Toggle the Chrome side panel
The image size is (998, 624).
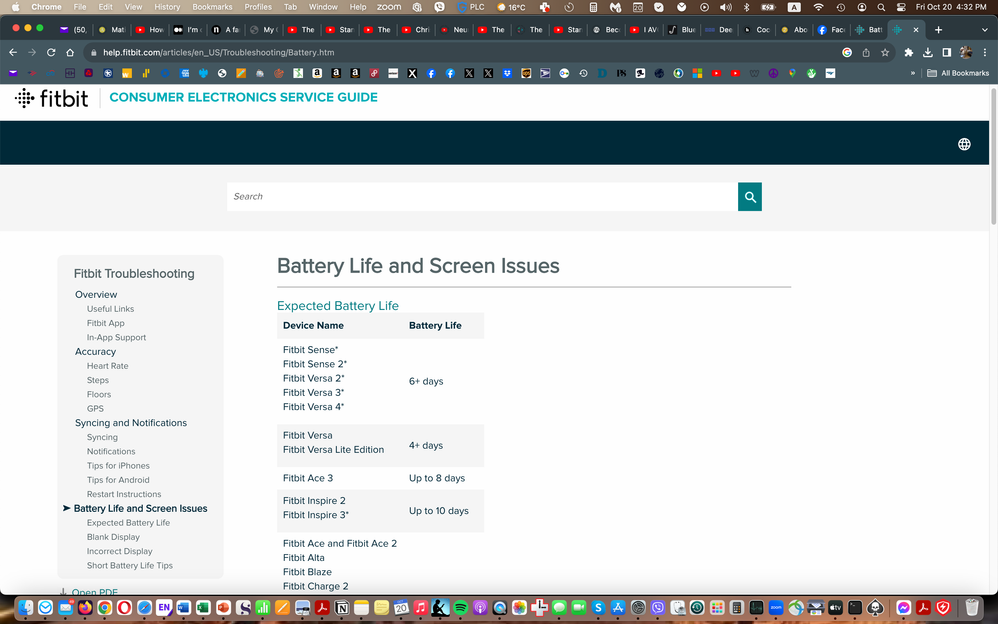[x=946, y=52]
